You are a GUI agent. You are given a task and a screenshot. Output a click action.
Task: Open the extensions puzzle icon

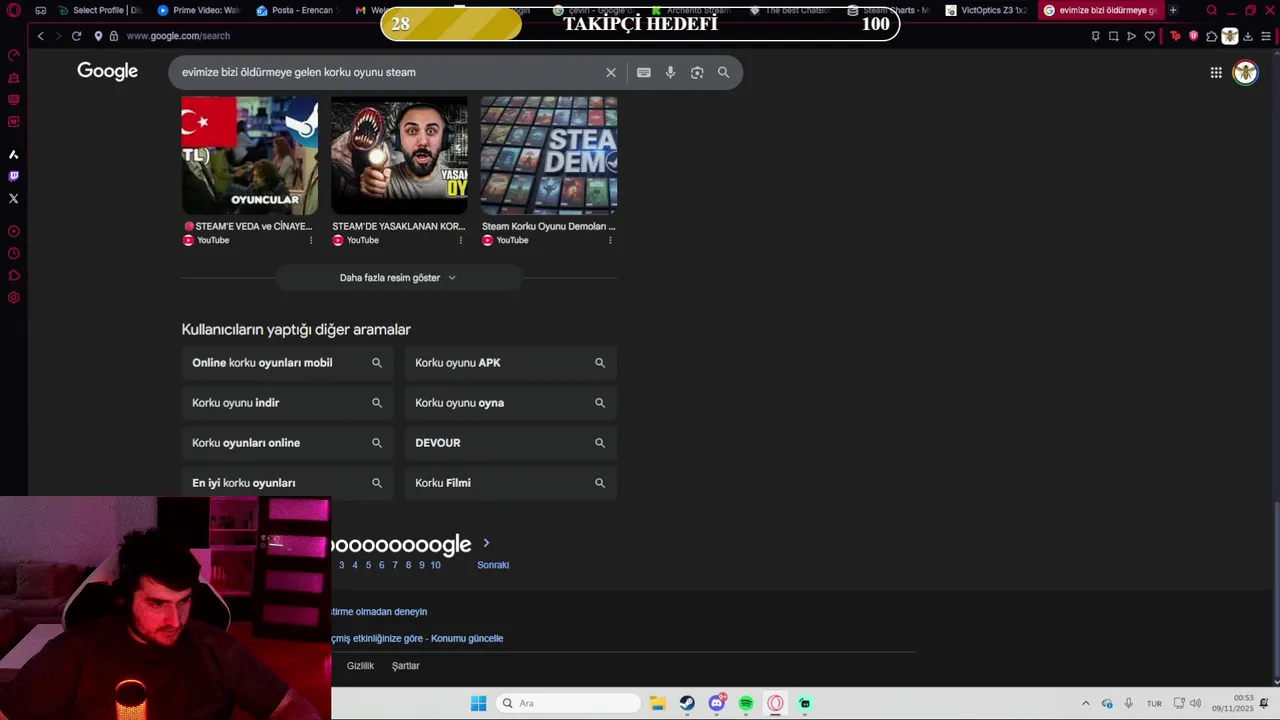coord(1212,36)
